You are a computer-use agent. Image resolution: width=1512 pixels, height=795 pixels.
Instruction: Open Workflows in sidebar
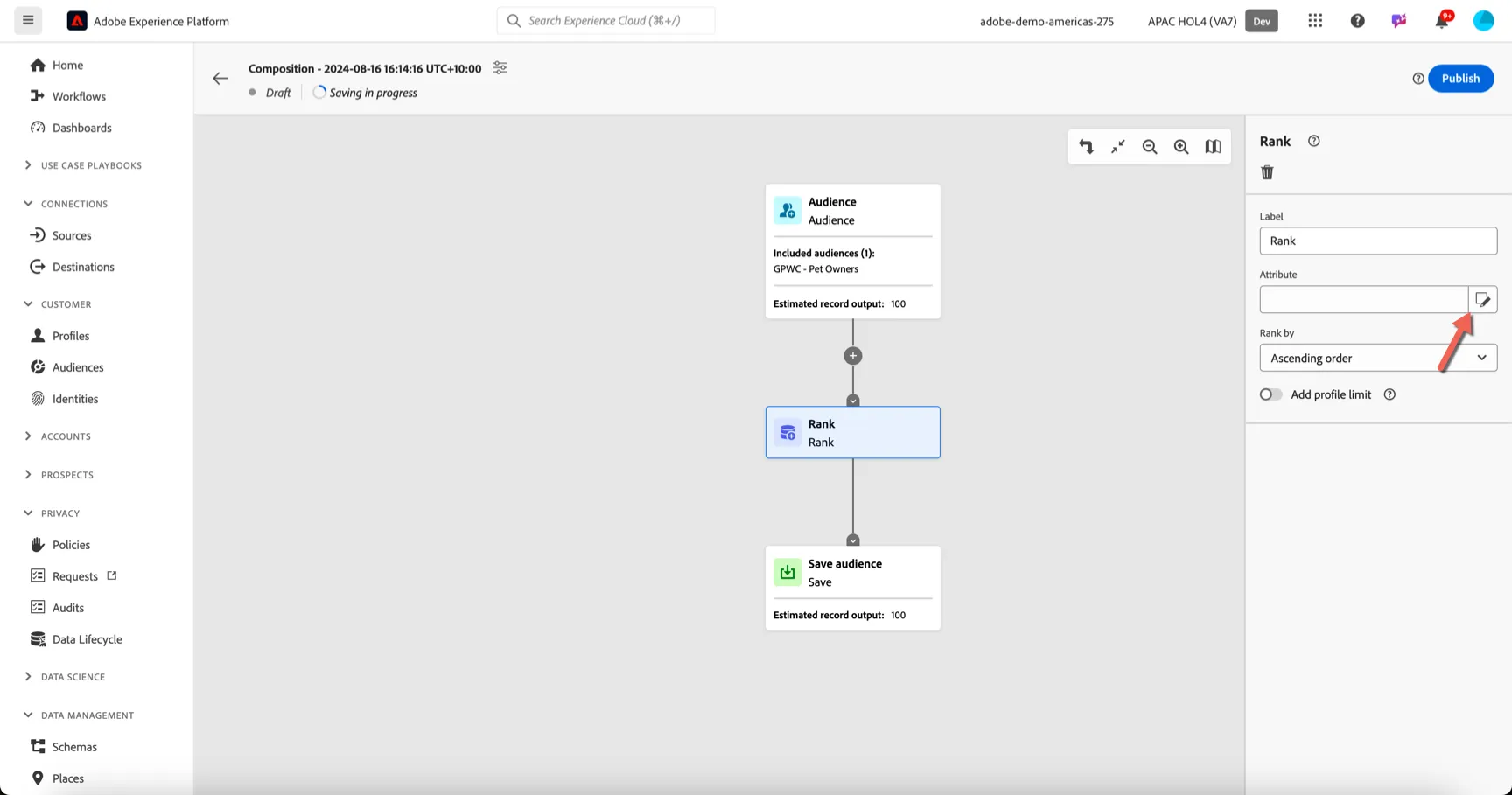click(x=68, y=96)
